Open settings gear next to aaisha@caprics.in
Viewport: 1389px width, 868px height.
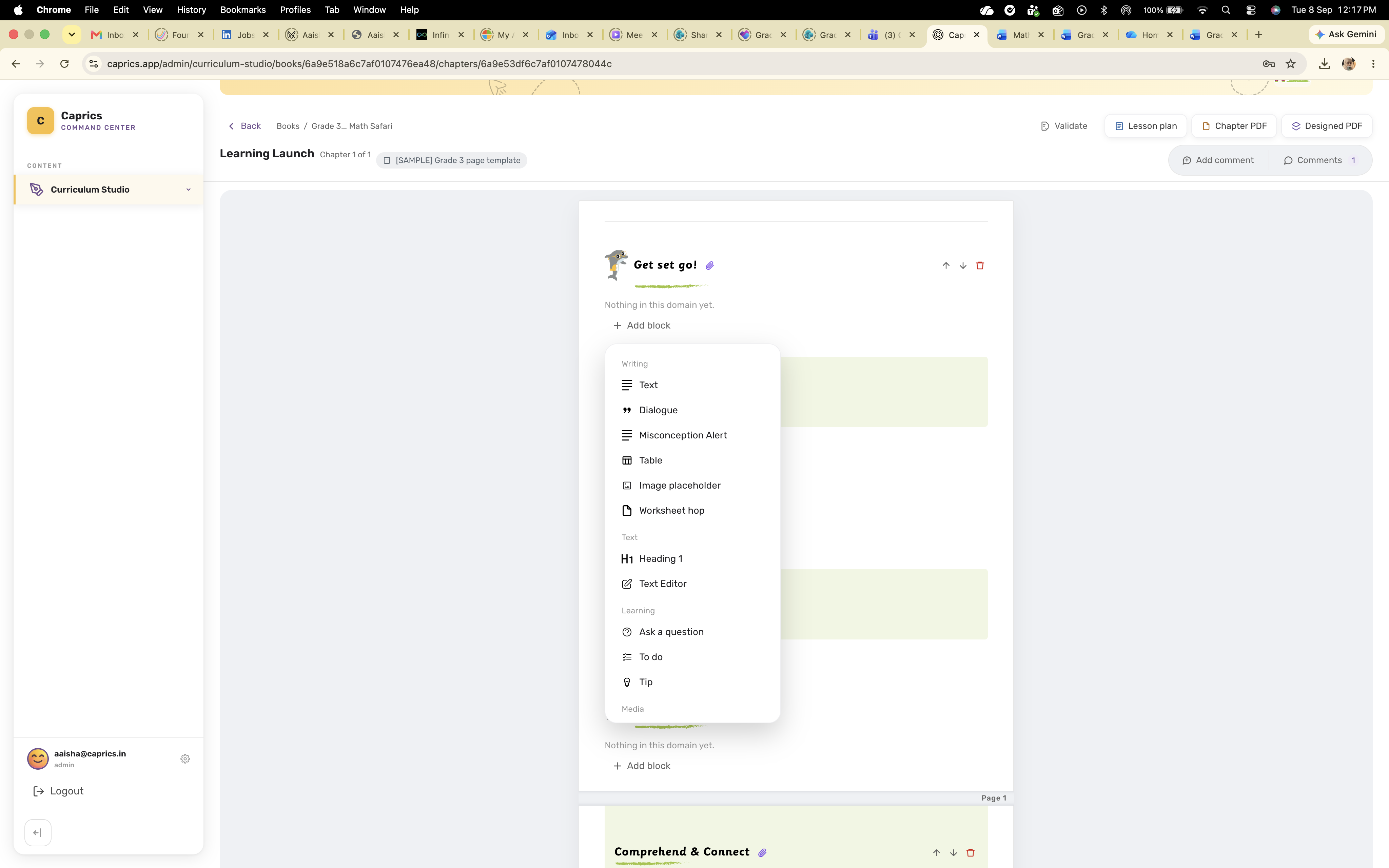coord(185,758)
